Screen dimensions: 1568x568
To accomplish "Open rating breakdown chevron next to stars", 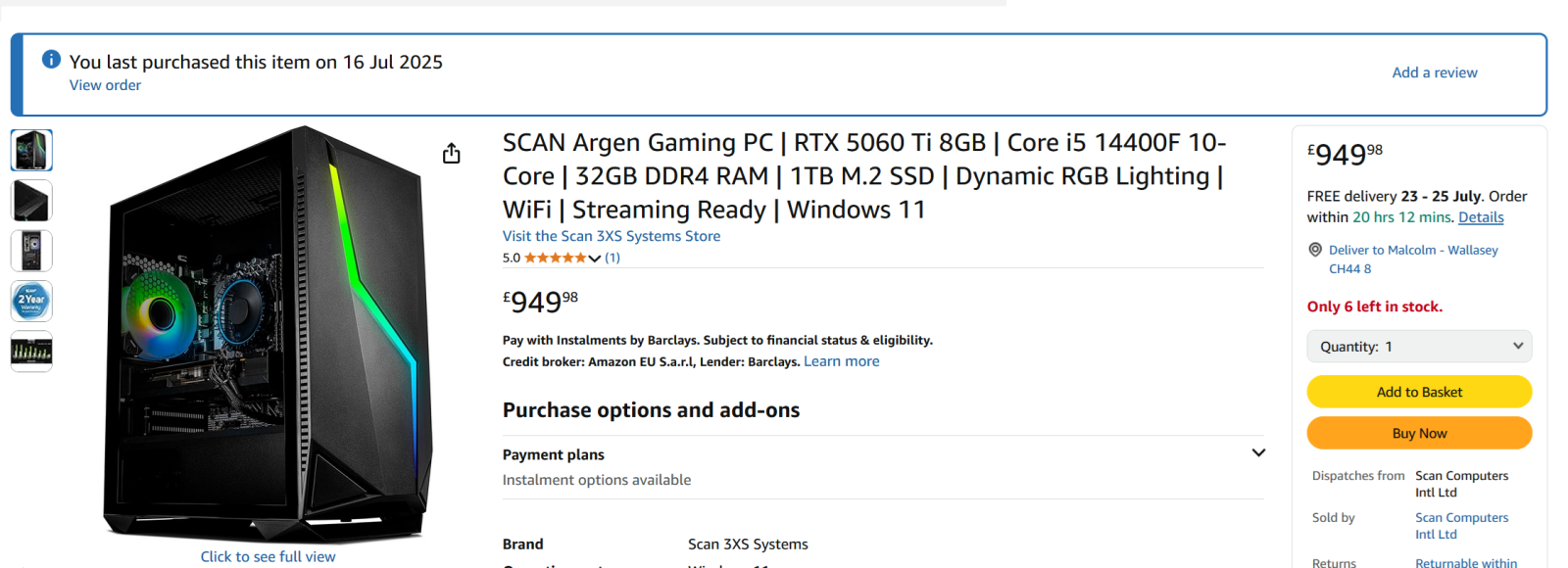I will click(x=594, y=259).
